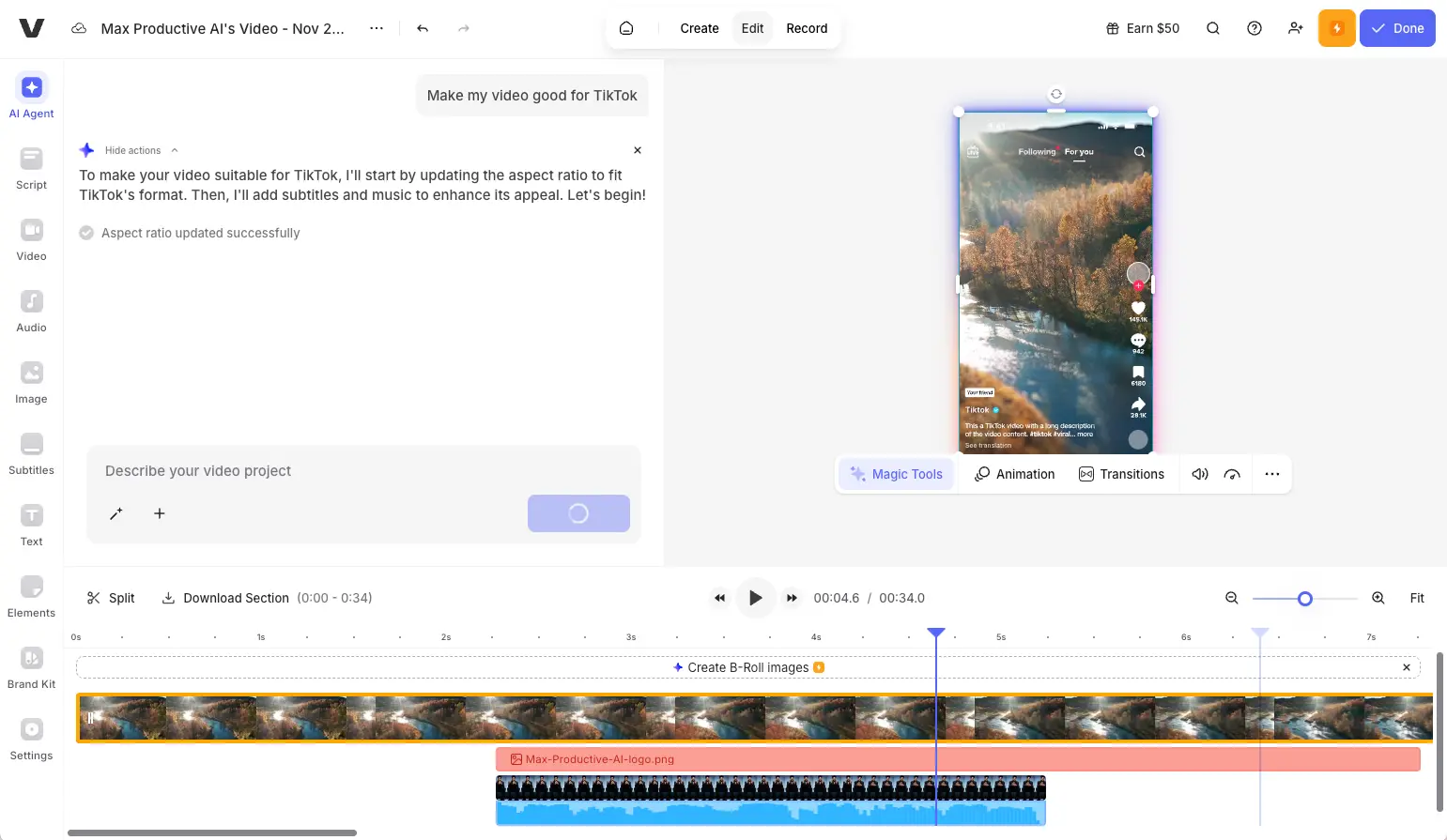The image size is (1447, 840).
Task: Open the Script panel
Action: coord(31,169)
